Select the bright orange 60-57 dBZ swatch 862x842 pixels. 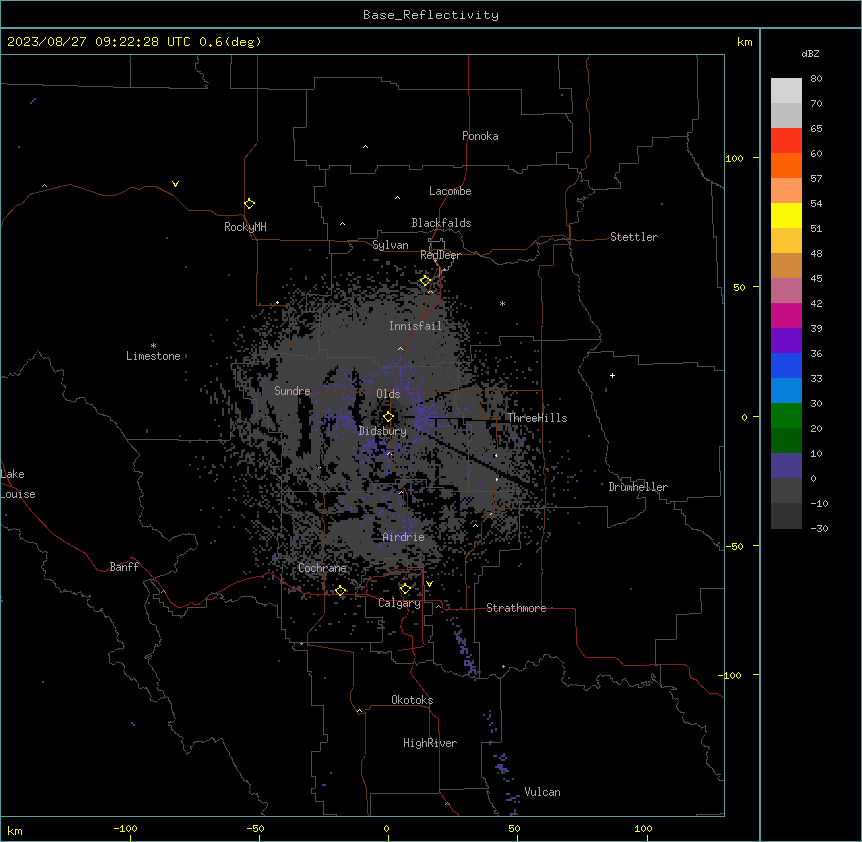point(786,165)
